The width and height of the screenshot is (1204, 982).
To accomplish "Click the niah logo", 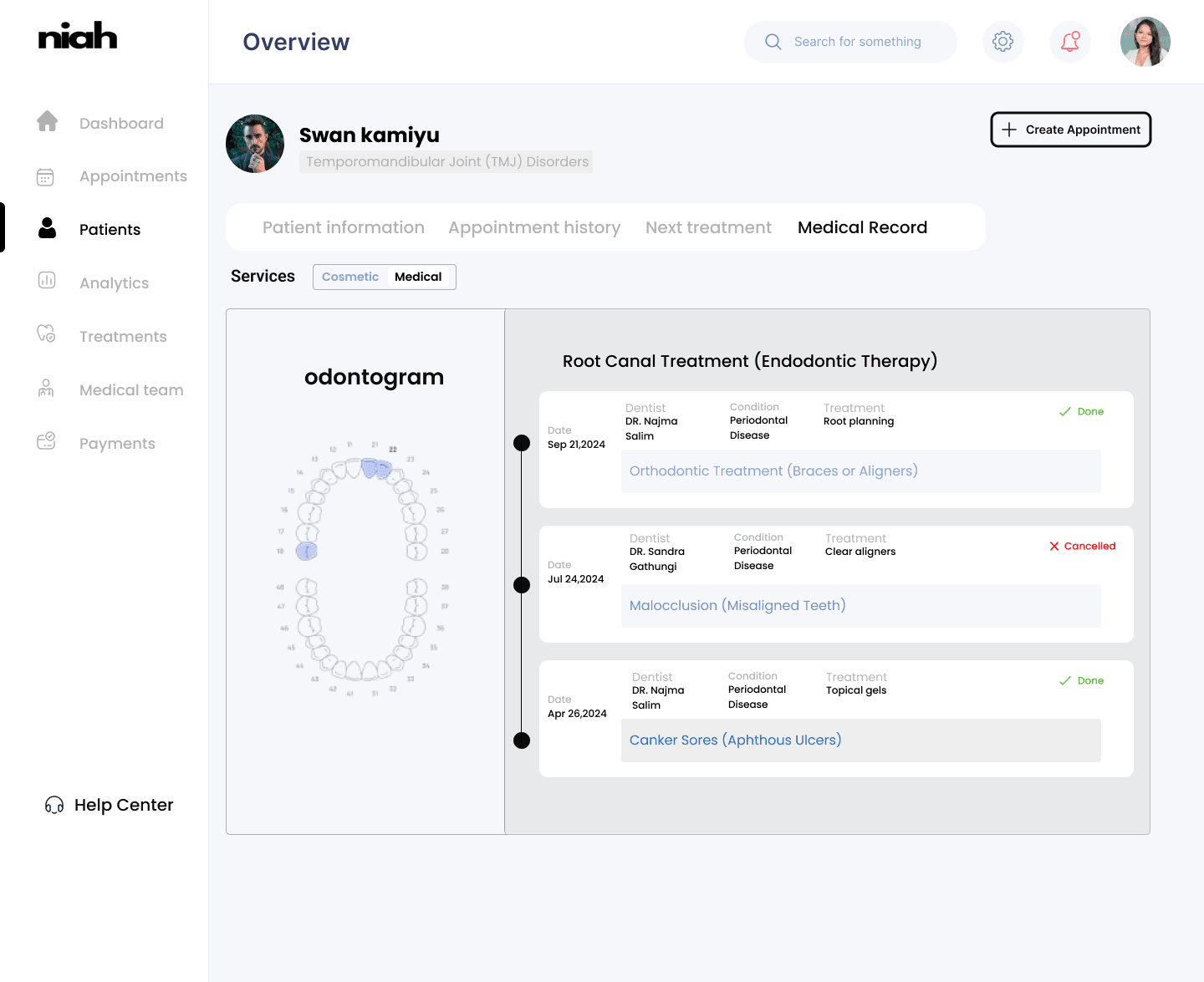I will (78, 35).
